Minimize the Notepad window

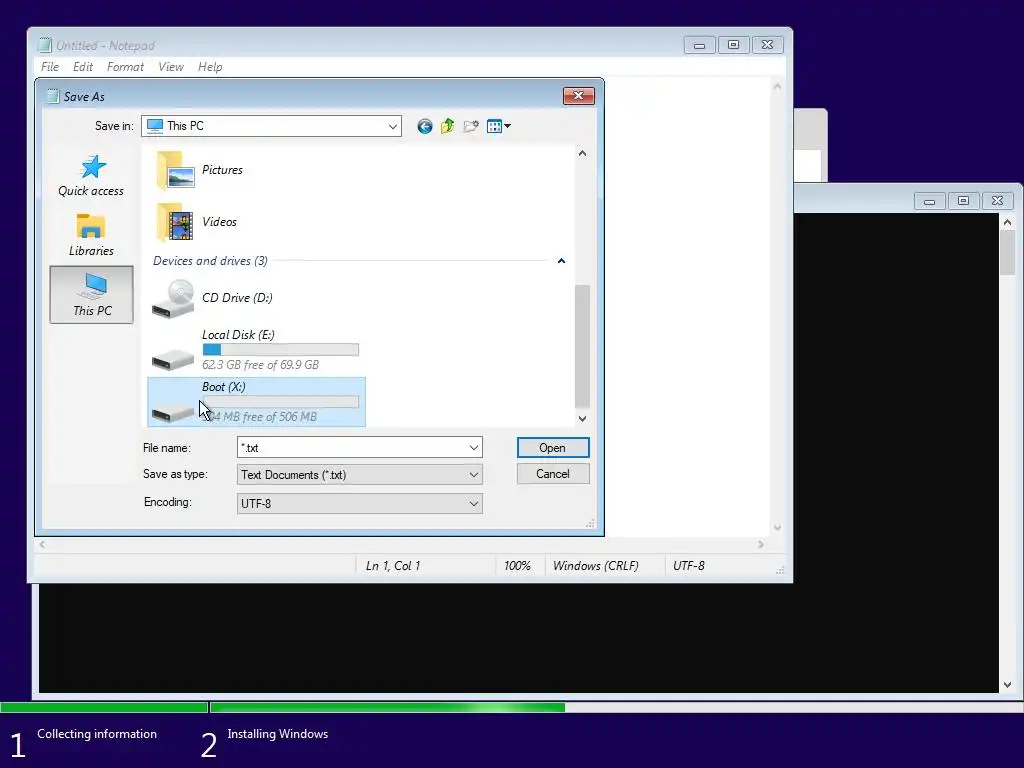coord(699,45)
